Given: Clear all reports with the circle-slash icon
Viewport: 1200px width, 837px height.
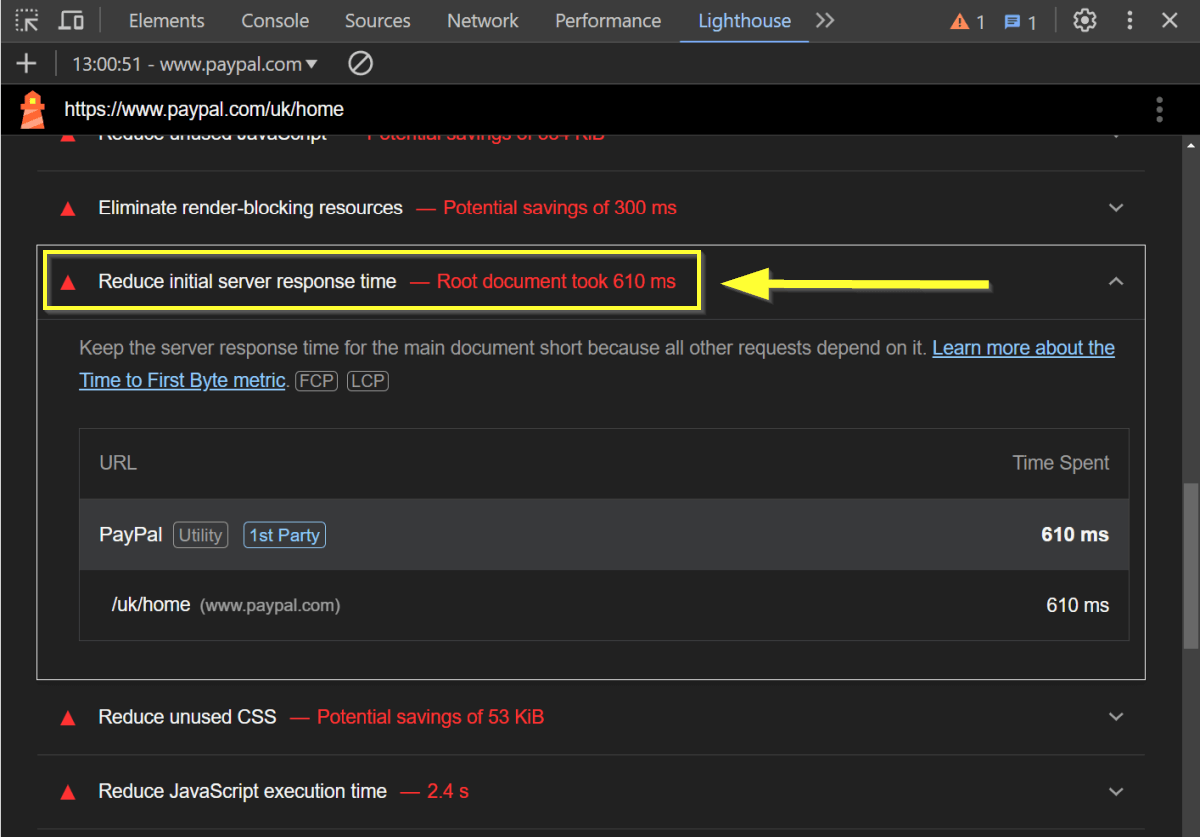Looking at the screenshot, I should pyautogui.click(x=360, y=64).
